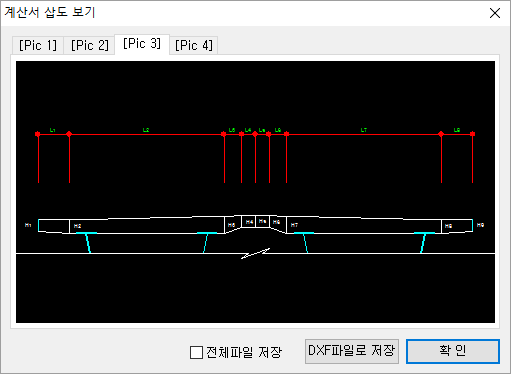Click the green L2 dimension label
Image resolution: width=511 pixels, height=374 pixels.
click(x=146, y=130)
